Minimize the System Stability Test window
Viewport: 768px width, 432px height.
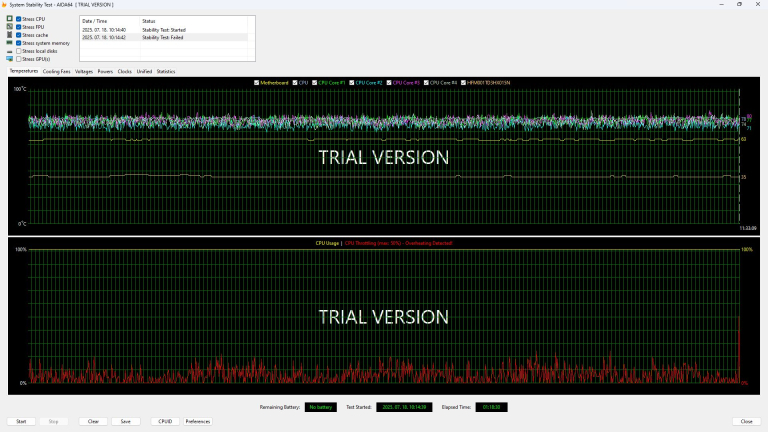[721, 4]
